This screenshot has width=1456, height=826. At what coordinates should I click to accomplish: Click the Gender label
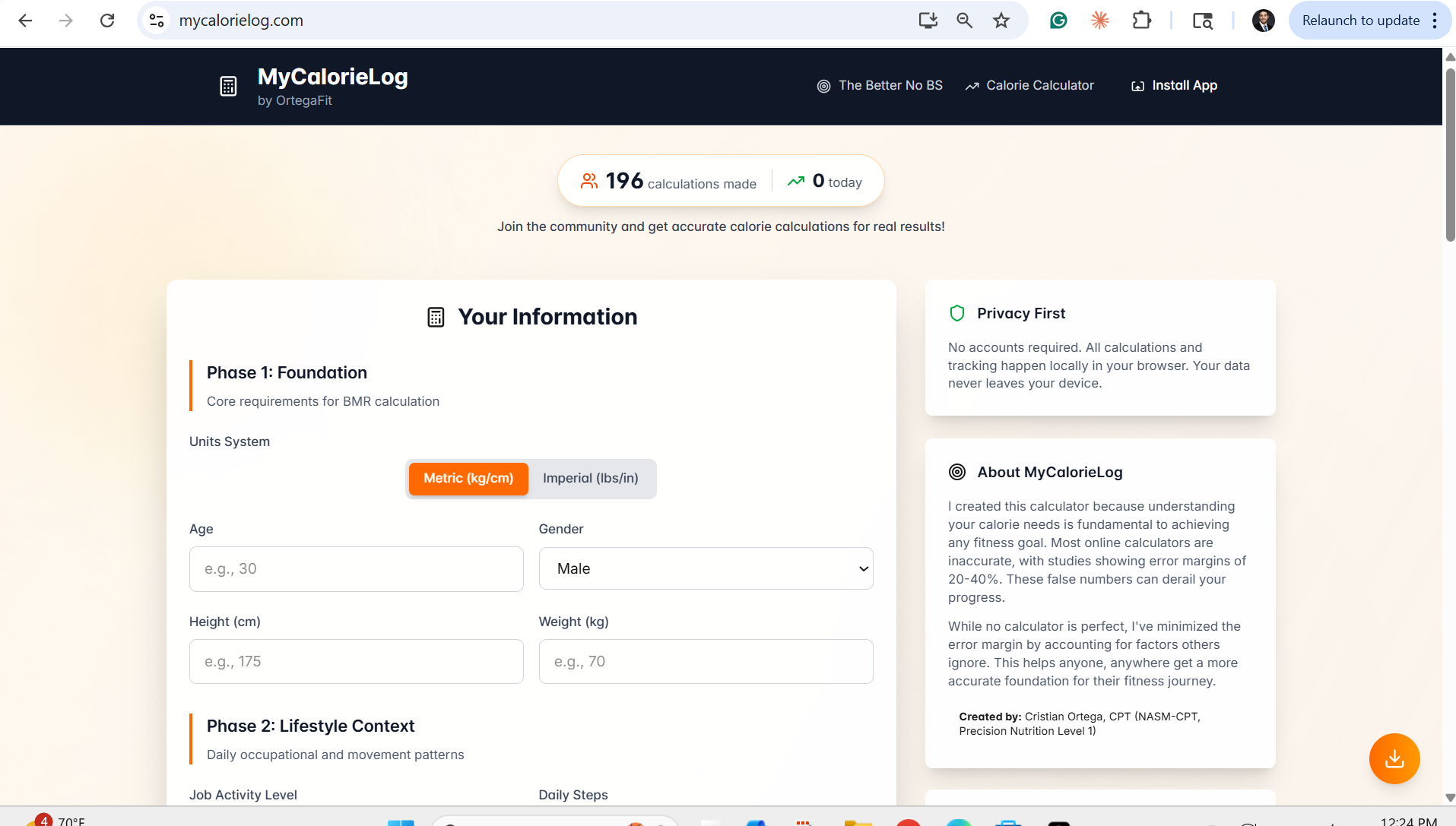tap(561, 529)
